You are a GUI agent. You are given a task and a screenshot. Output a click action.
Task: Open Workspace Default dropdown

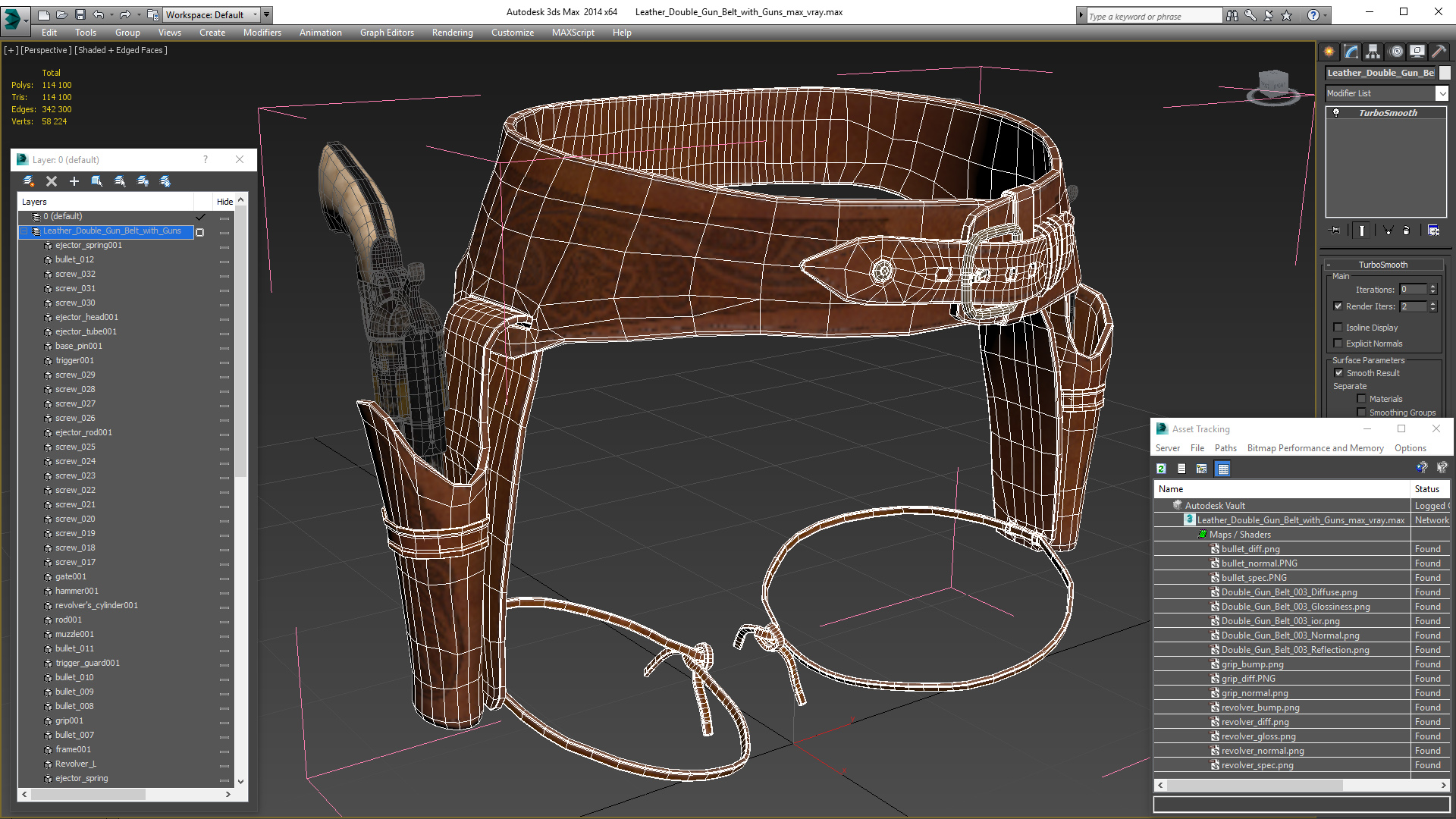255,14
